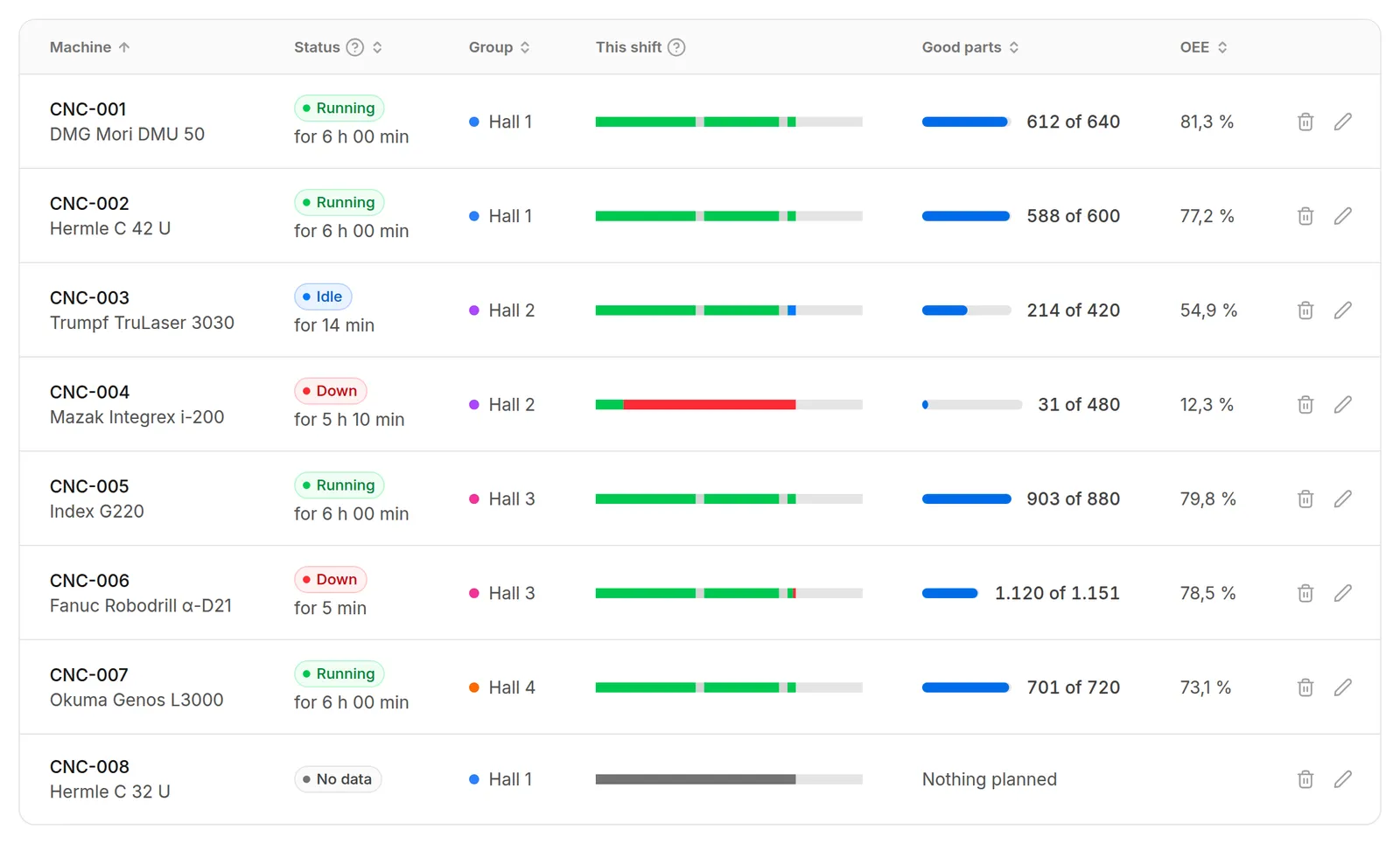Delete the CNC-003 Trumpf TruLaser row
This screenshot has height=844, width=1400.
1305,310
